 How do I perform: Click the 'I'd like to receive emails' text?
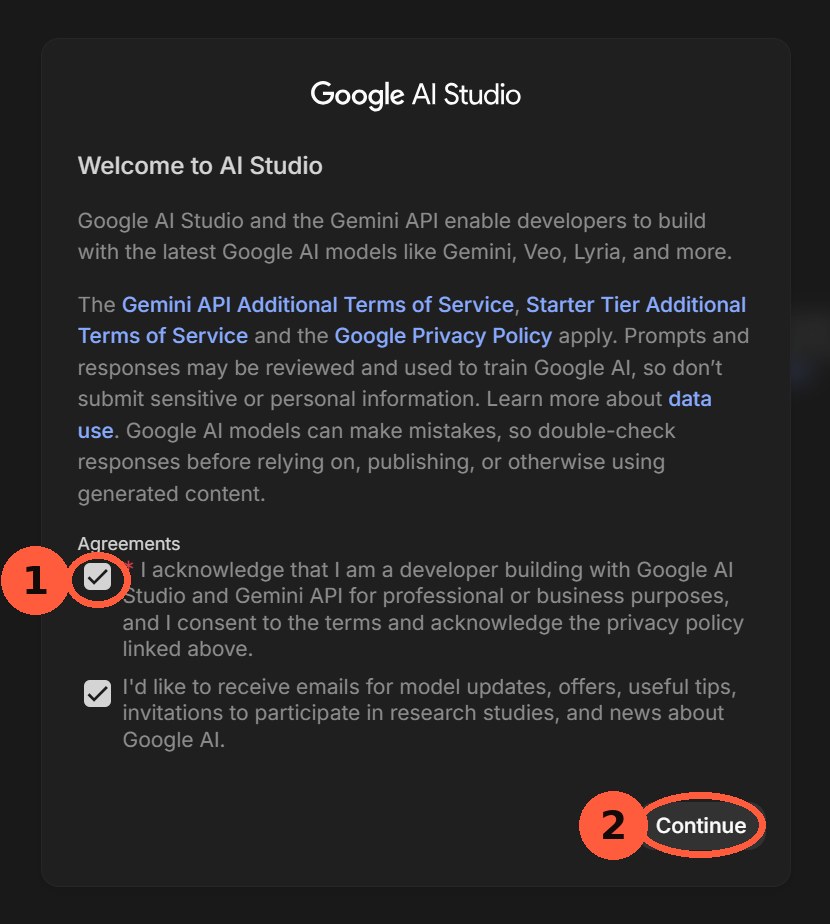[429, 713]
